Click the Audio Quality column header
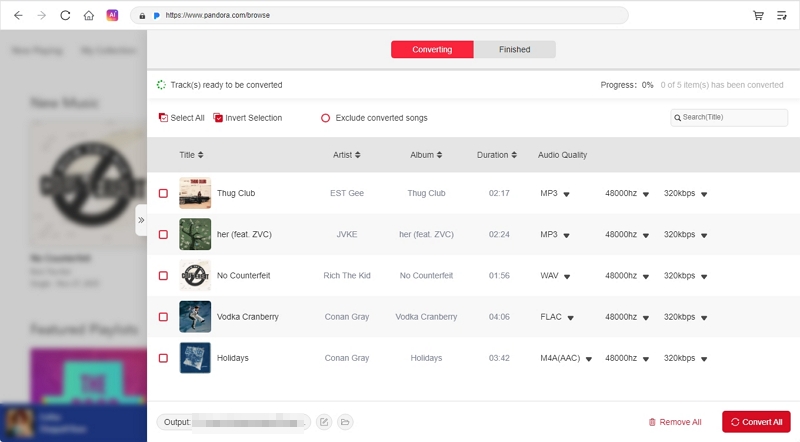800x442 pixels. [x=562, y=155]
